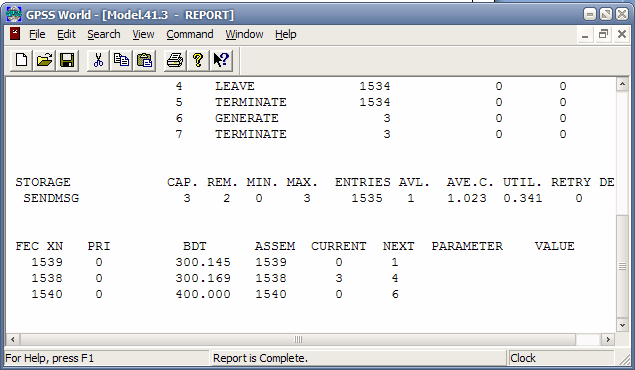Click 'Report is Complete.' status text
The width and height of the screenshot is (635, 370).
click(260, 358)
